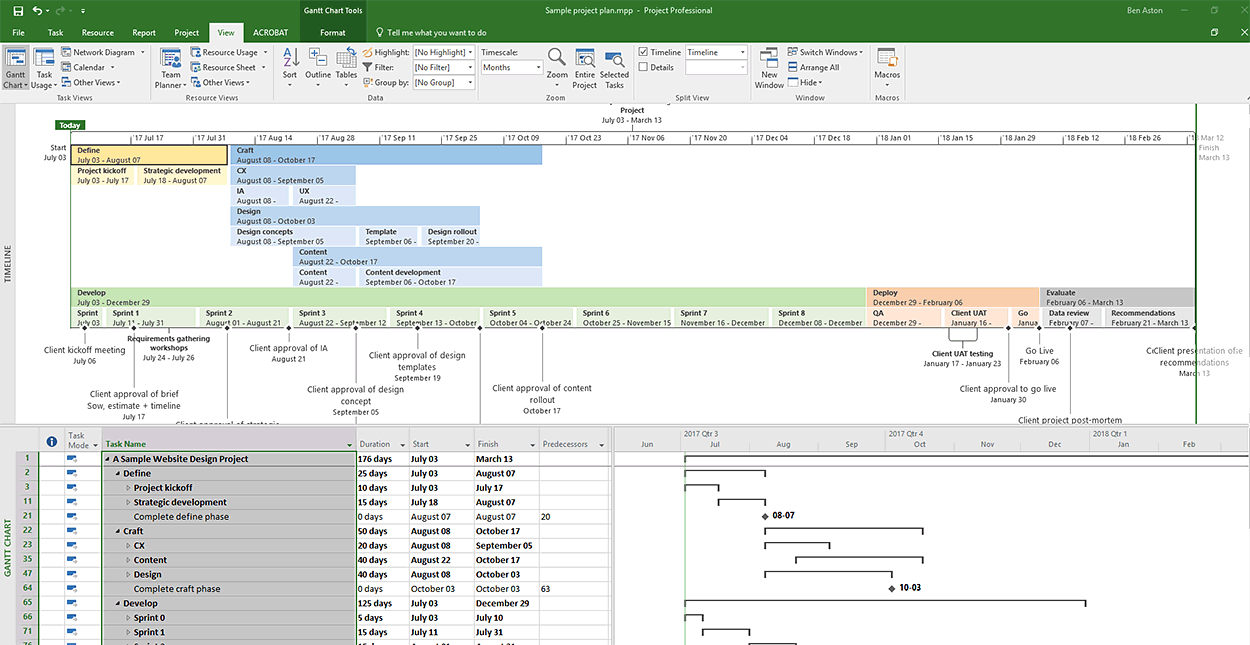Switch to the Task ribbon tab
The image size is (1250, 645).
coord(55,33)
